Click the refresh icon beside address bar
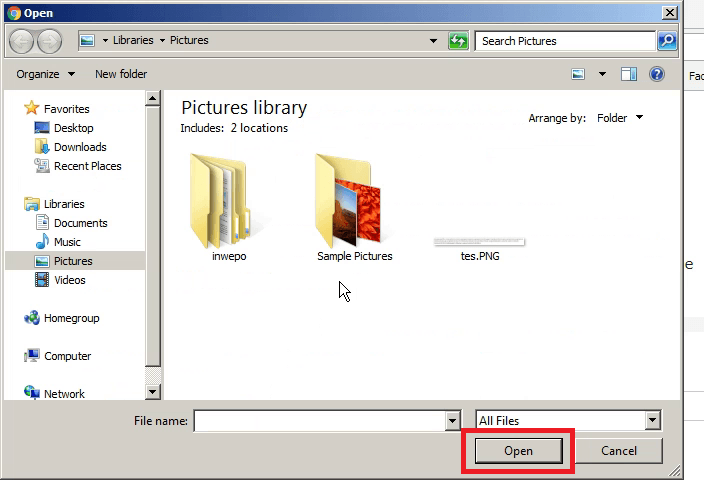 tap(458, 41)
